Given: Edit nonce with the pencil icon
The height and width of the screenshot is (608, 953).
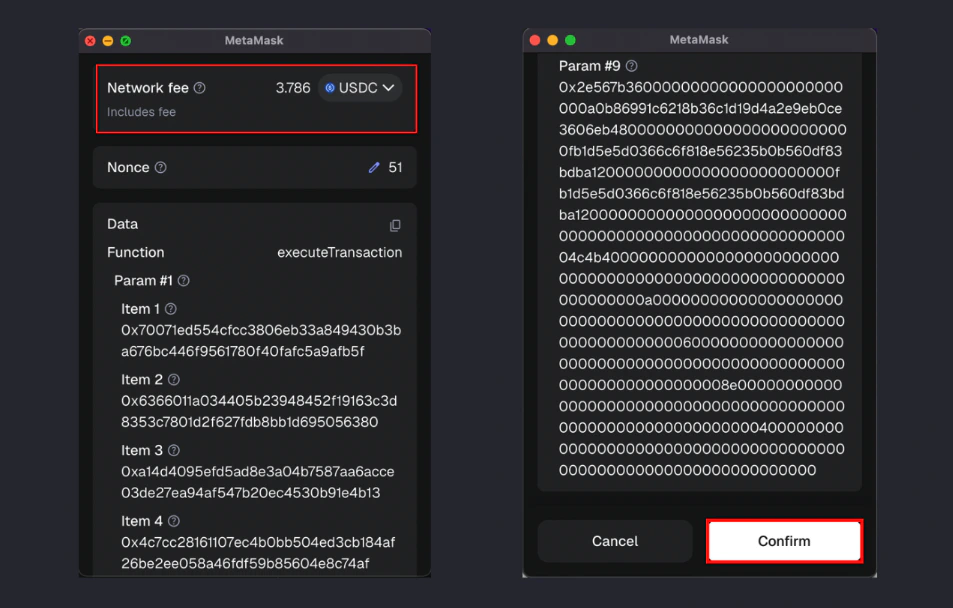Looking at the screenshot, I should [374, 167].
